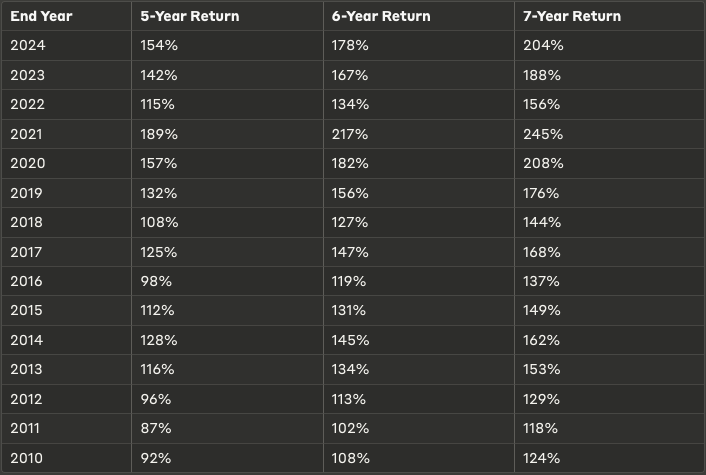Click the 245% 7-year return cell
Screen dimensions: 706x475
click(x=543, y=134)
